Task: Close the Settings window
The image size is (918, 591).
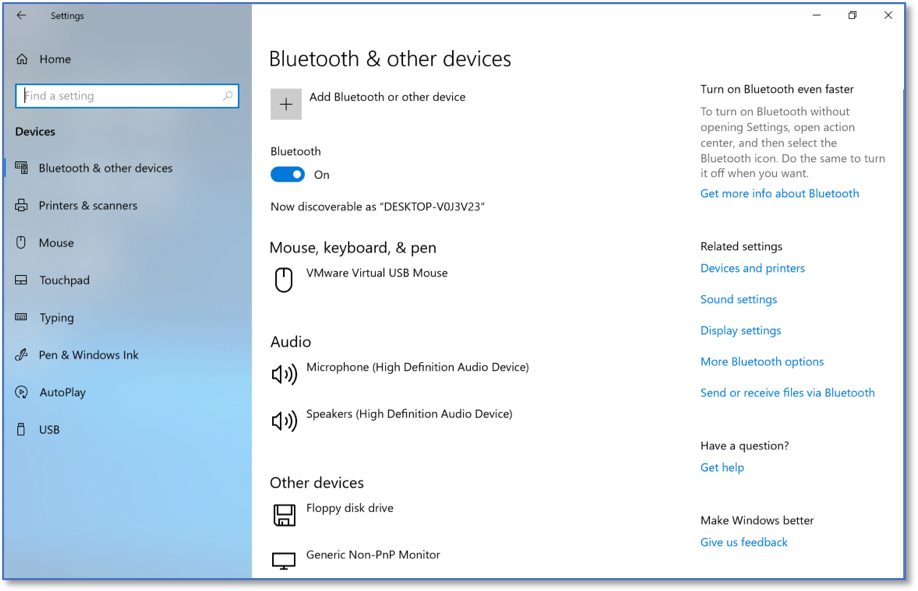Action: [888, 15]
